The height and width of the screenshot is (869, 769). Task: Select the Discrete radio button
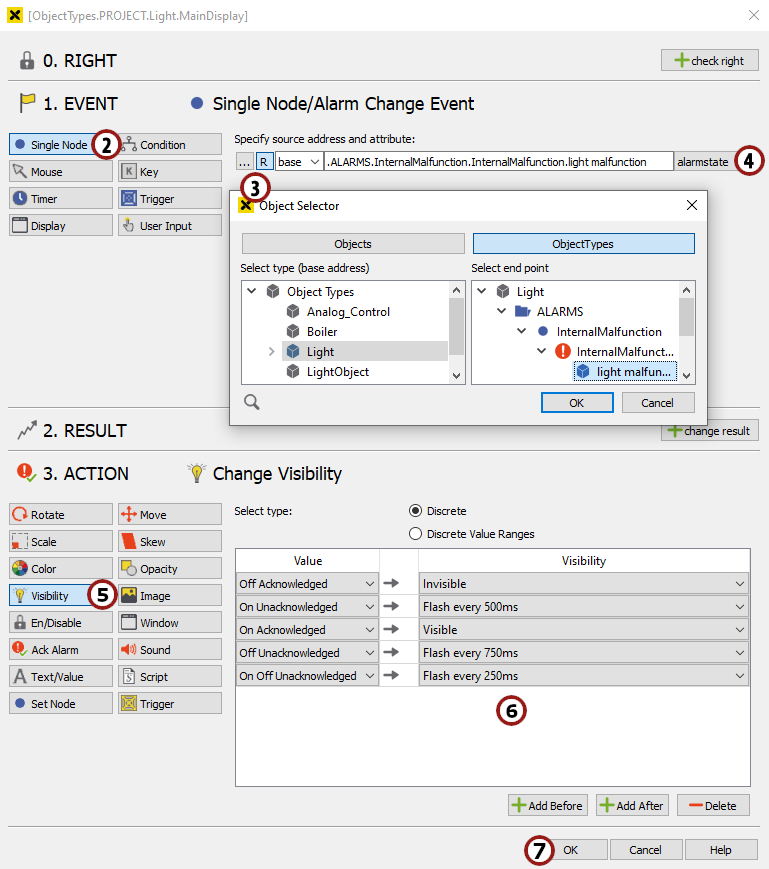pyautogui.click(x=416, y=511)
